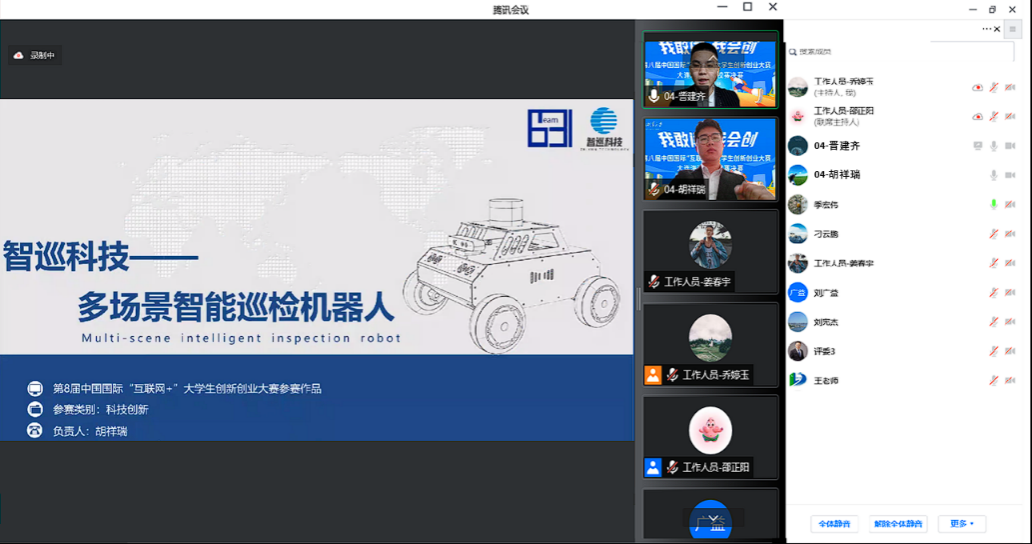Unmute 刁云鹏 via the muted mic icon
1032x544 pixels.
(993, 234)
